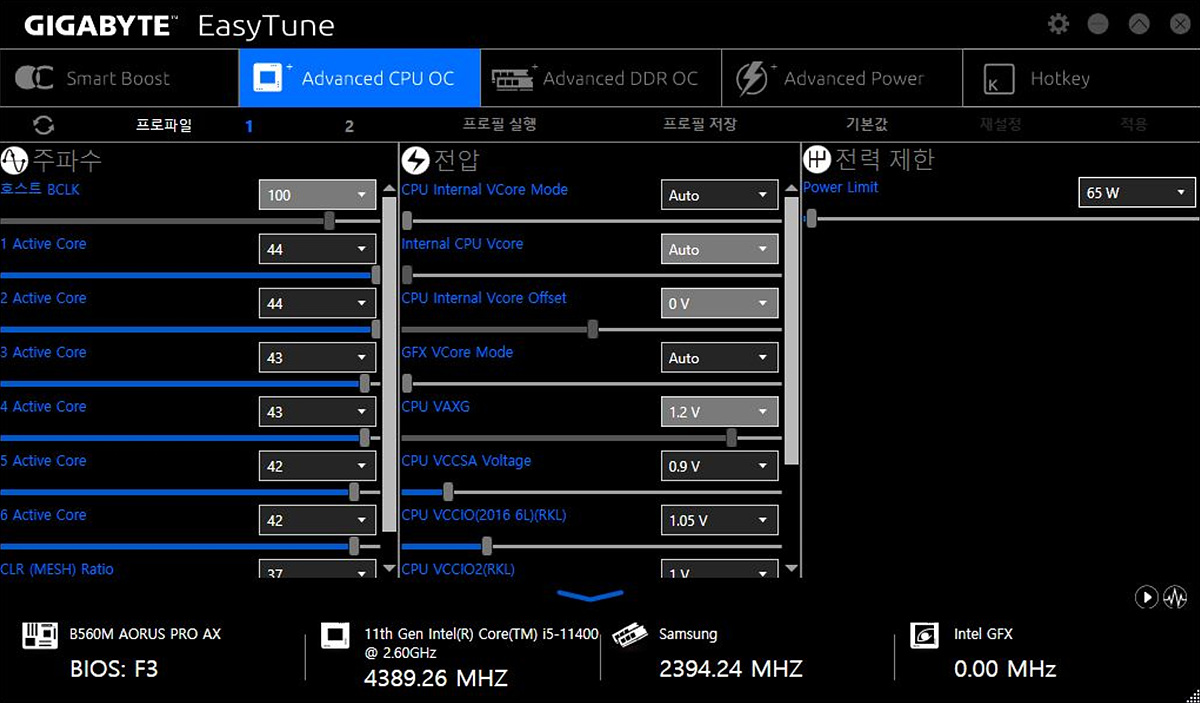Image resolution: width=1200 pixels, height=703 pixels.
Task: Select profile 1
Action: click(x=249, y=126)
